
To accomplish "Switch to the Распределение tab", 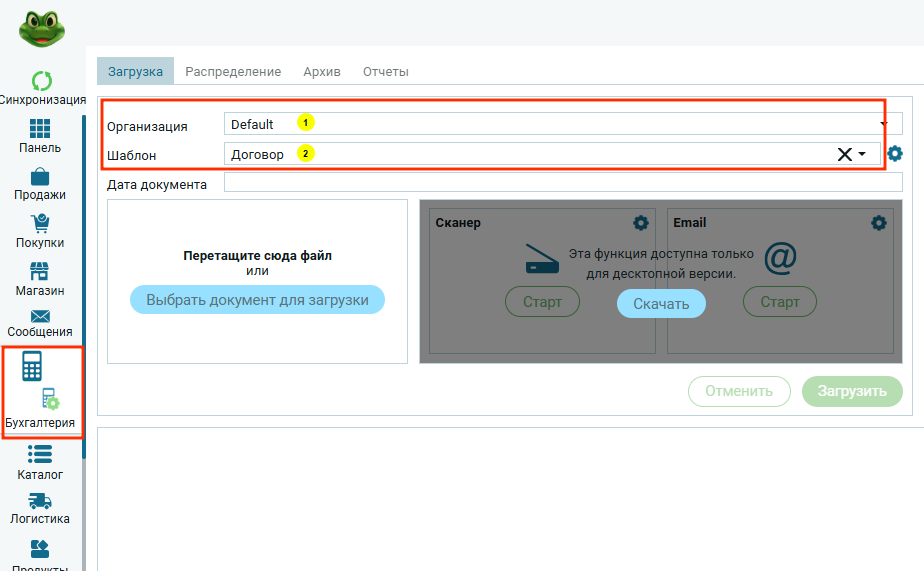I will point(233,72).
